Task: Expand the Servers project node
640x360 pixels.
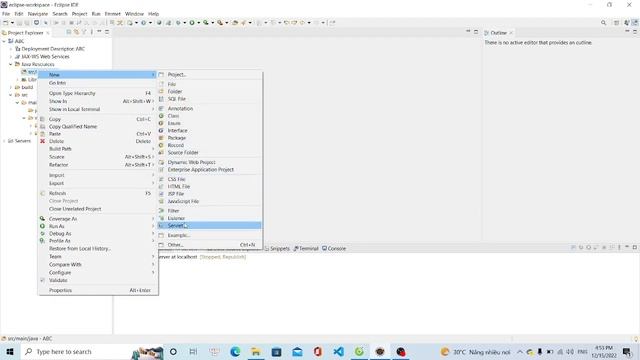Action: (x=4, y=141)
